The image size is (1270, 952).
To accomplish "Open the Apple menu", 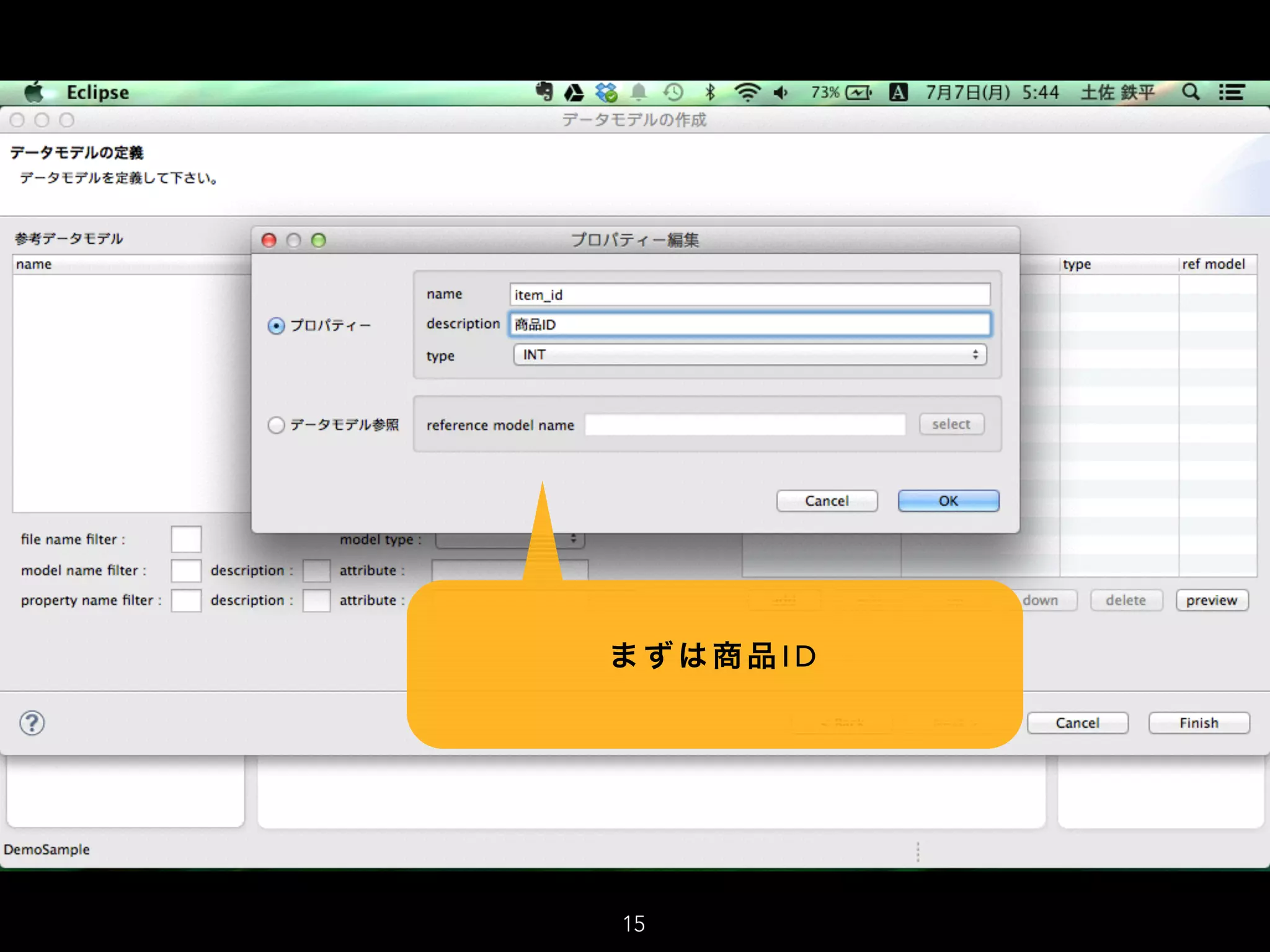I will point(34,93).
